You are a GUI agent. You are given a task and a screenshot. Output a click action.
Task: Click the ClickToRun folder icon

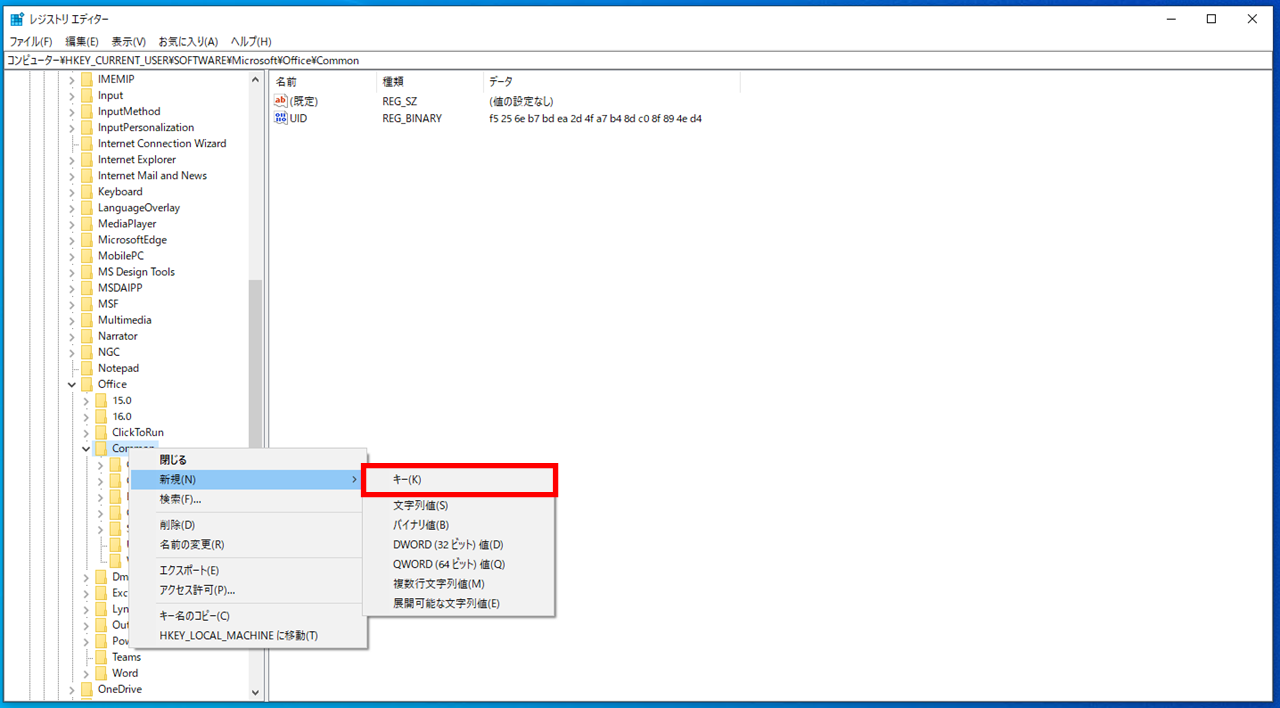tap(101, 432)
